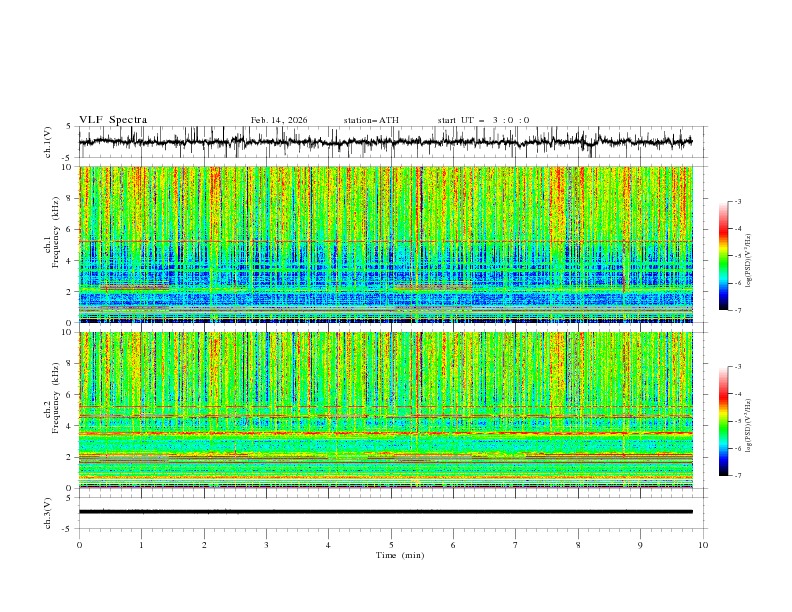Click the time axis tick label "9"

(640, 545)
